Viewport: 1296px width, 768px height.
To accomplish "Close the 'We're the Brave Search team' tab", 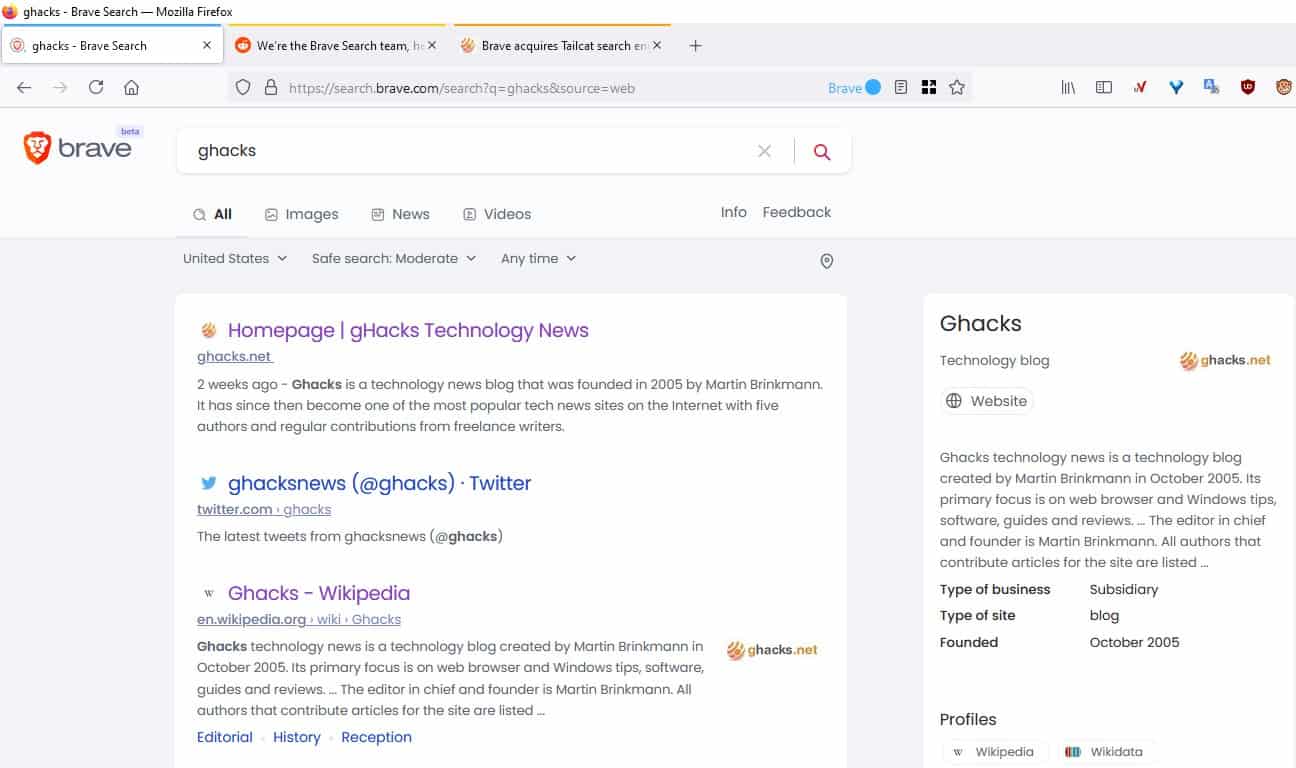I will [x=432, y=46].
